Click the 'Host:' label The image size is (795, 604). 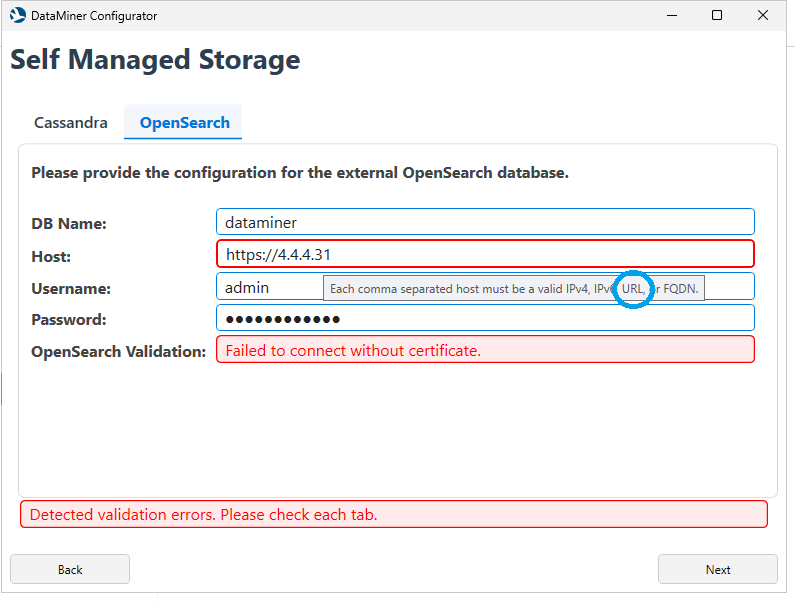coord(51,257)
